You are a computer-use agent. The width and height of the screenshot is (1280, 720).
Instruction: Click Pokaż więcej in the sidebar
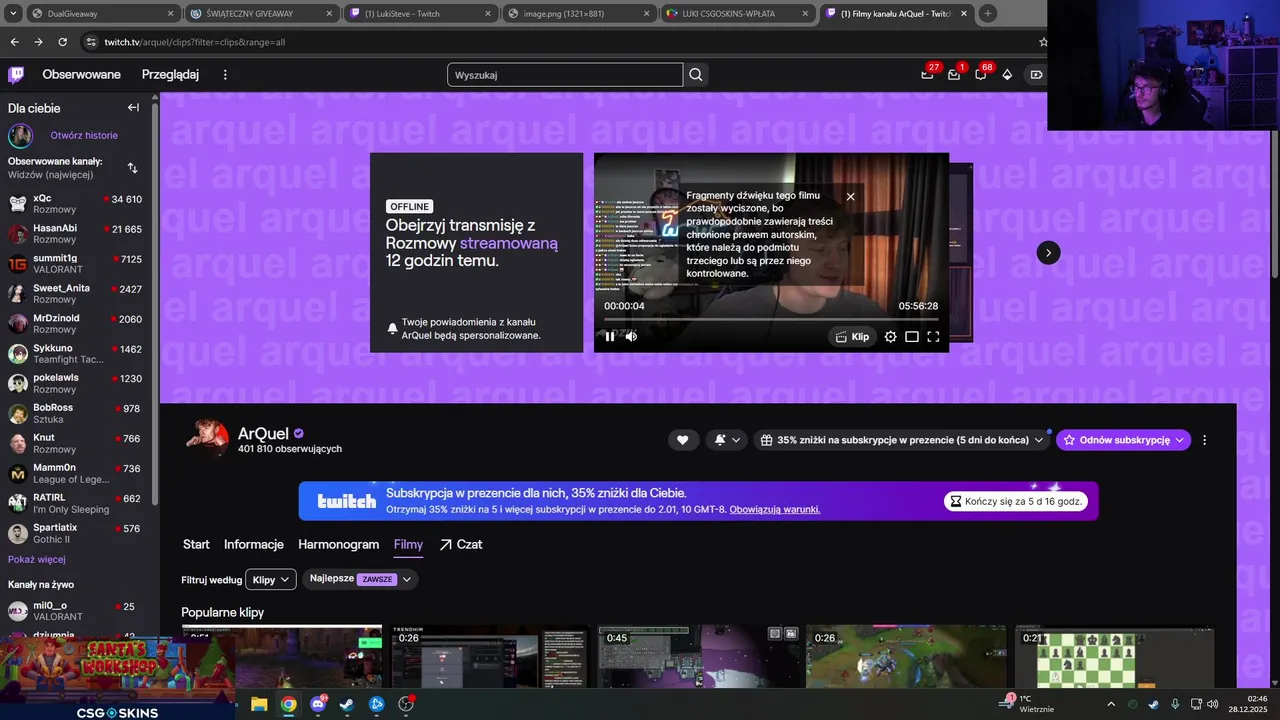pos(37,559)
